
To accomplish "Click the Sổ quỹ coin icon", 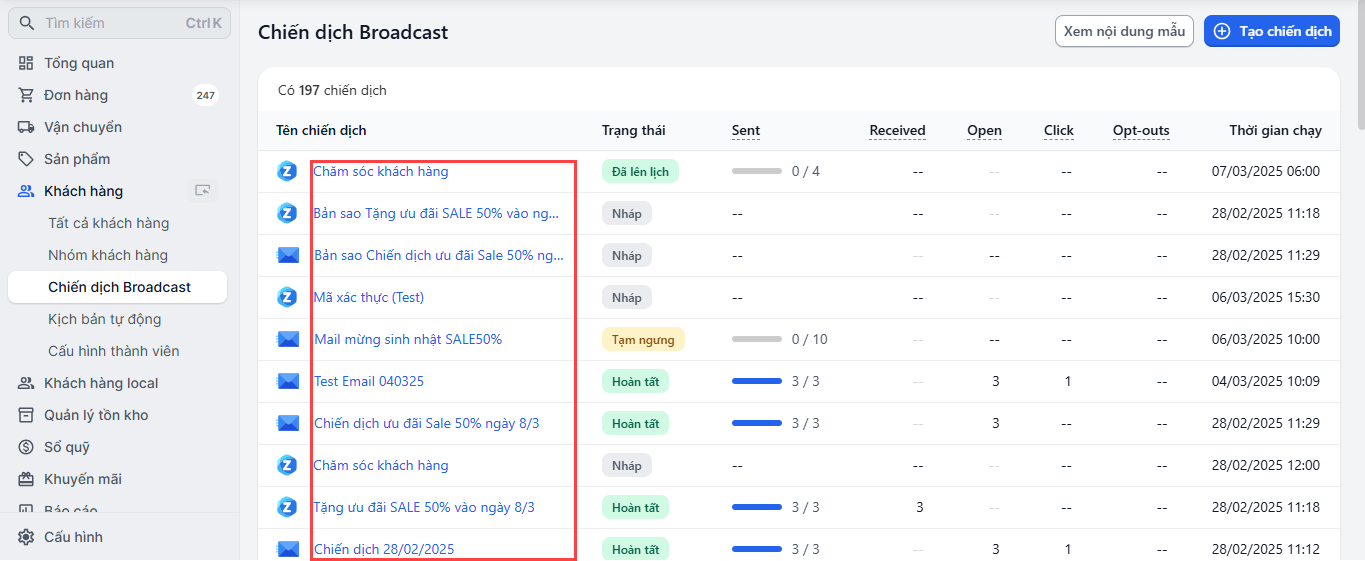I will 26,447.
